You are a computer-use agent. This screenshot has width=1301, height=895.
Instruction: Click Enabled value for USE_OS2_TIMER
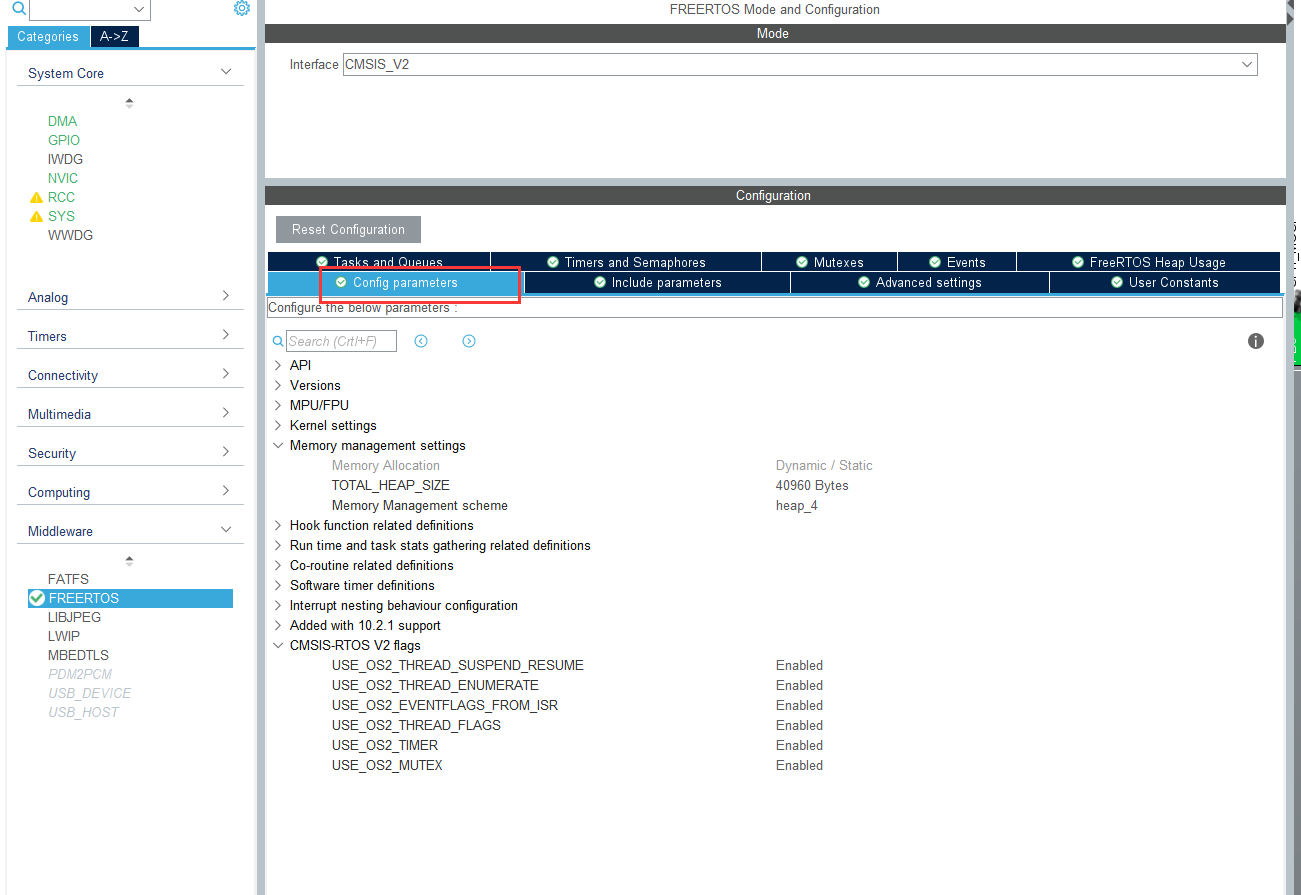coord(799,745)
